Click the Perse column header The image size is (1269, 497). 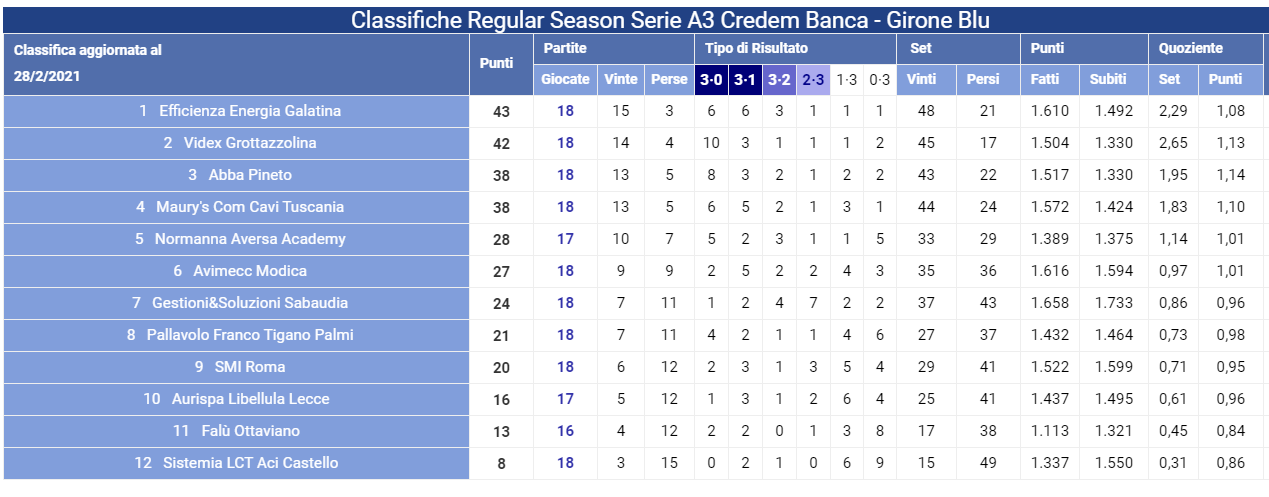(669, 80)
